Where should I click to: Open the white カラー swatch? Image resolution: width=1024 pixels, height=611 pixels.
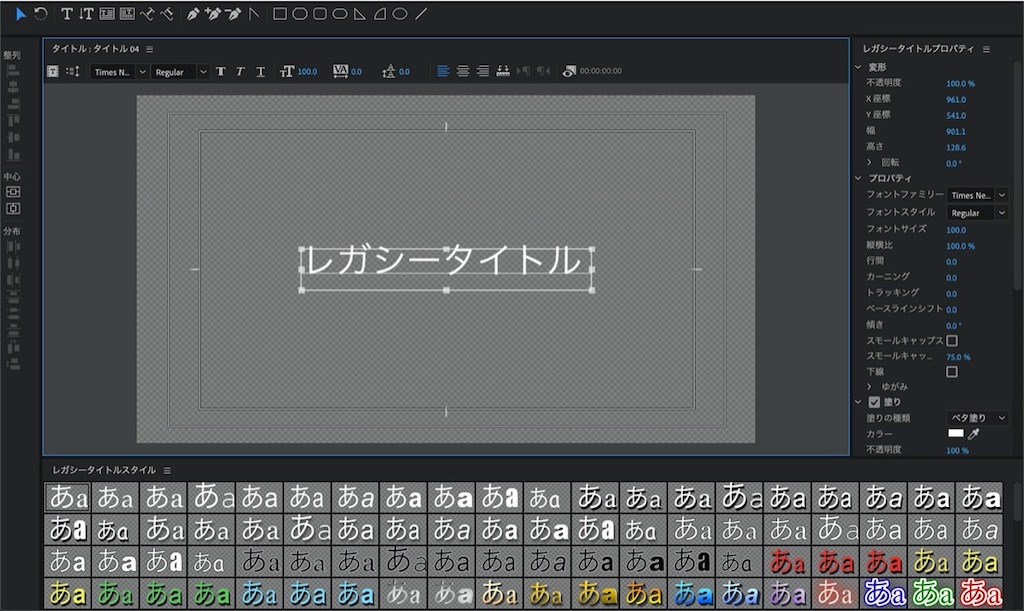tap(955, 433)
